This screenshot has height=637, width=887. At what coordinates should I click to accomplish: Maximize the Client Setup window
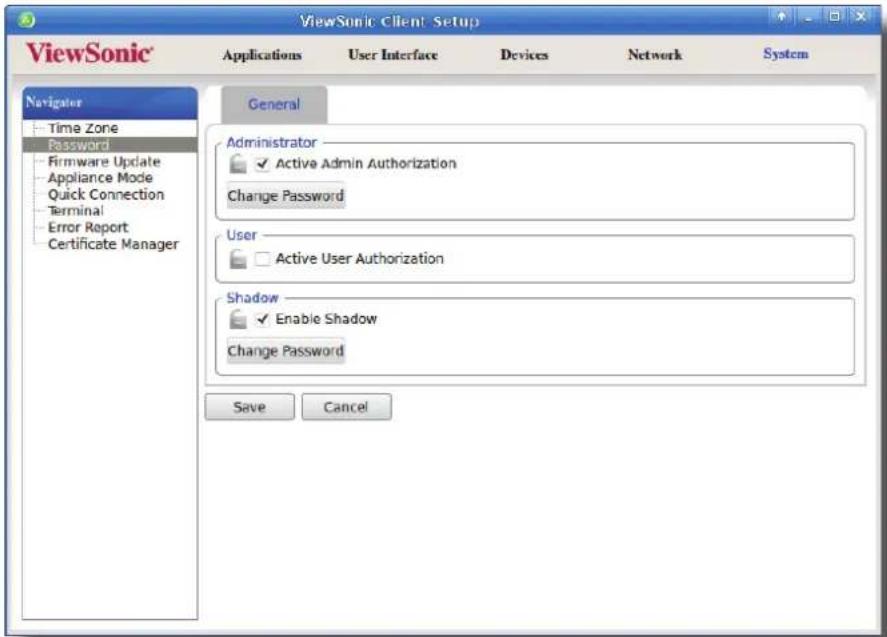click(834, 16)
